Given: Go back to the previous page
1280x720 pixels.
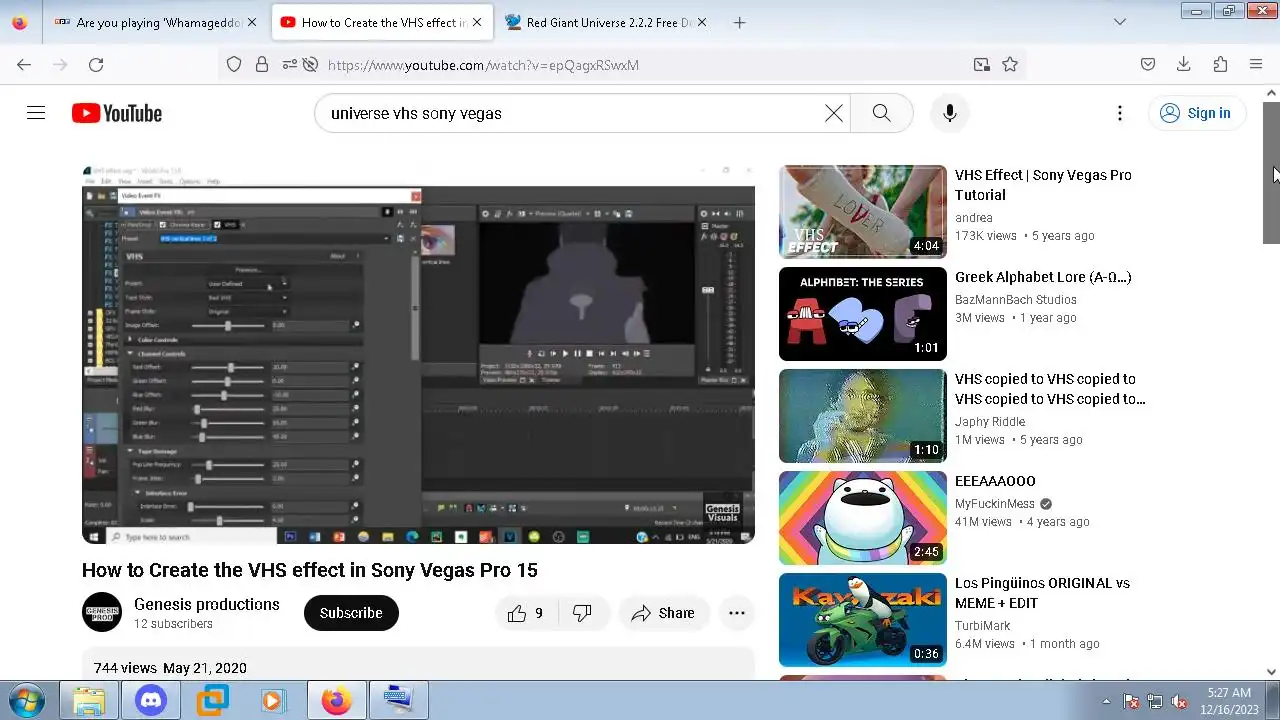Looking at the screenshot, I should (24, 64).
